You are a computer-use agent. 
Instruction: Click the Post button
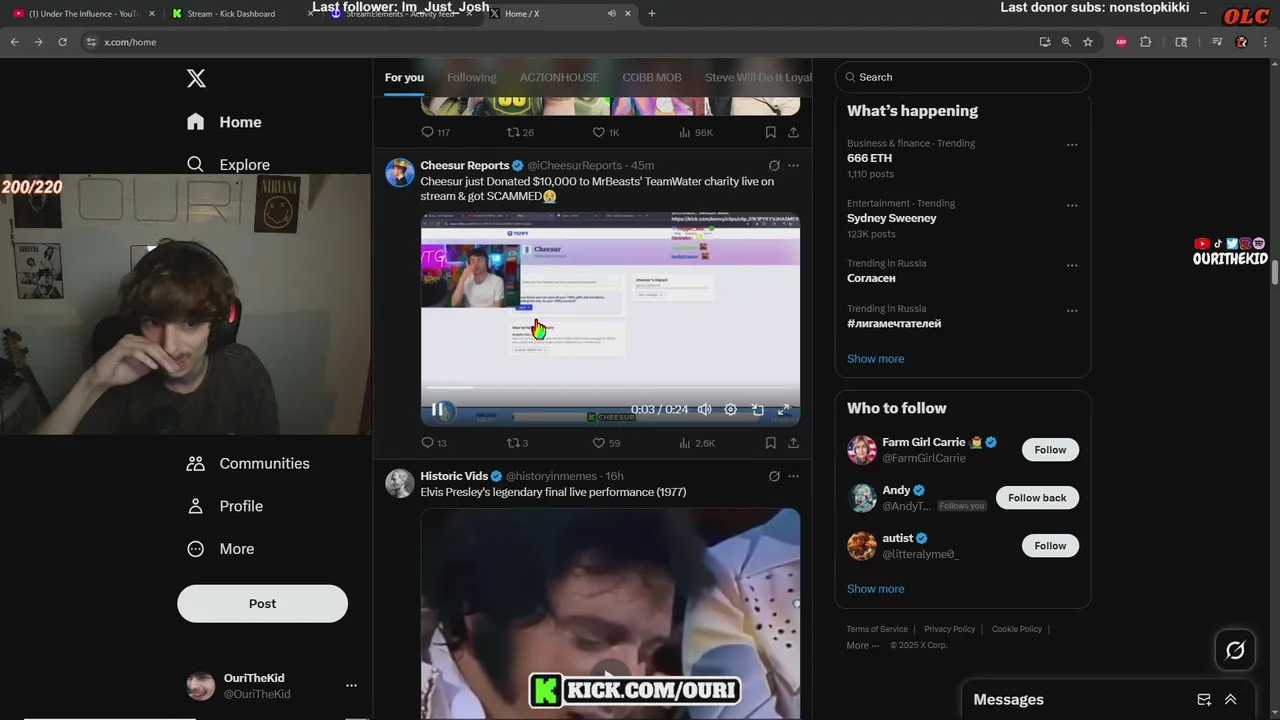click(x=262, y=604)
